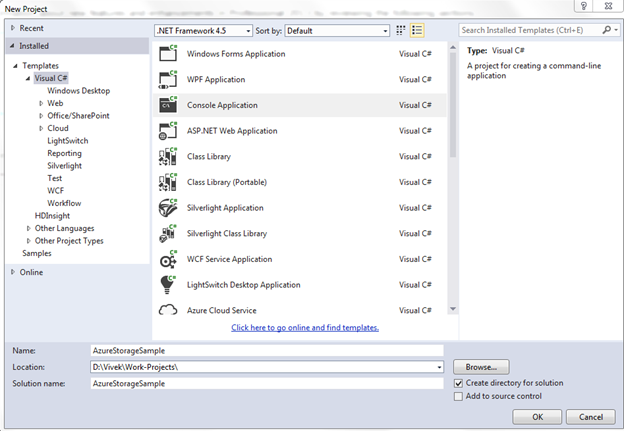Click the search magnifier icon

tap(606, 30)
